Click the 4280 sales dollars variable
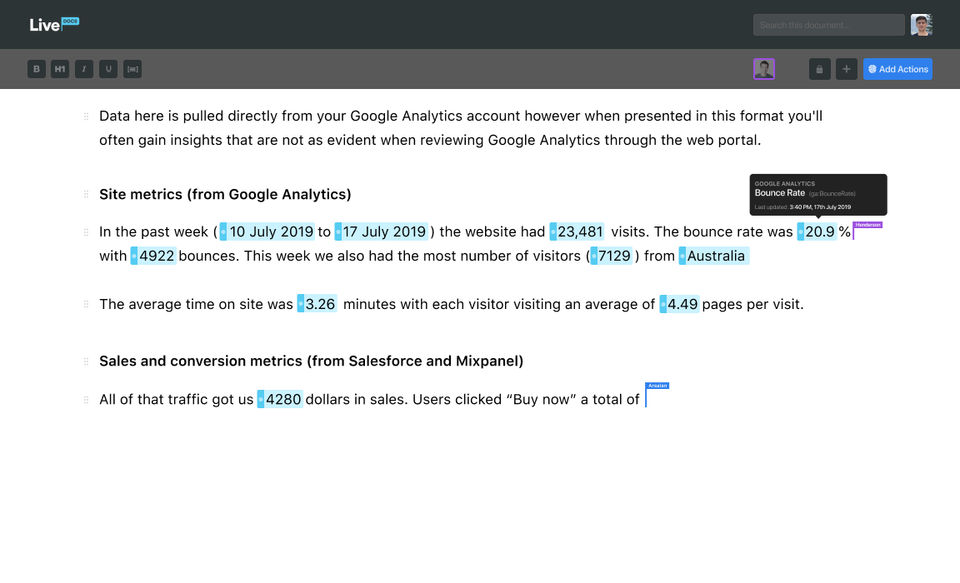 point(283,400)
